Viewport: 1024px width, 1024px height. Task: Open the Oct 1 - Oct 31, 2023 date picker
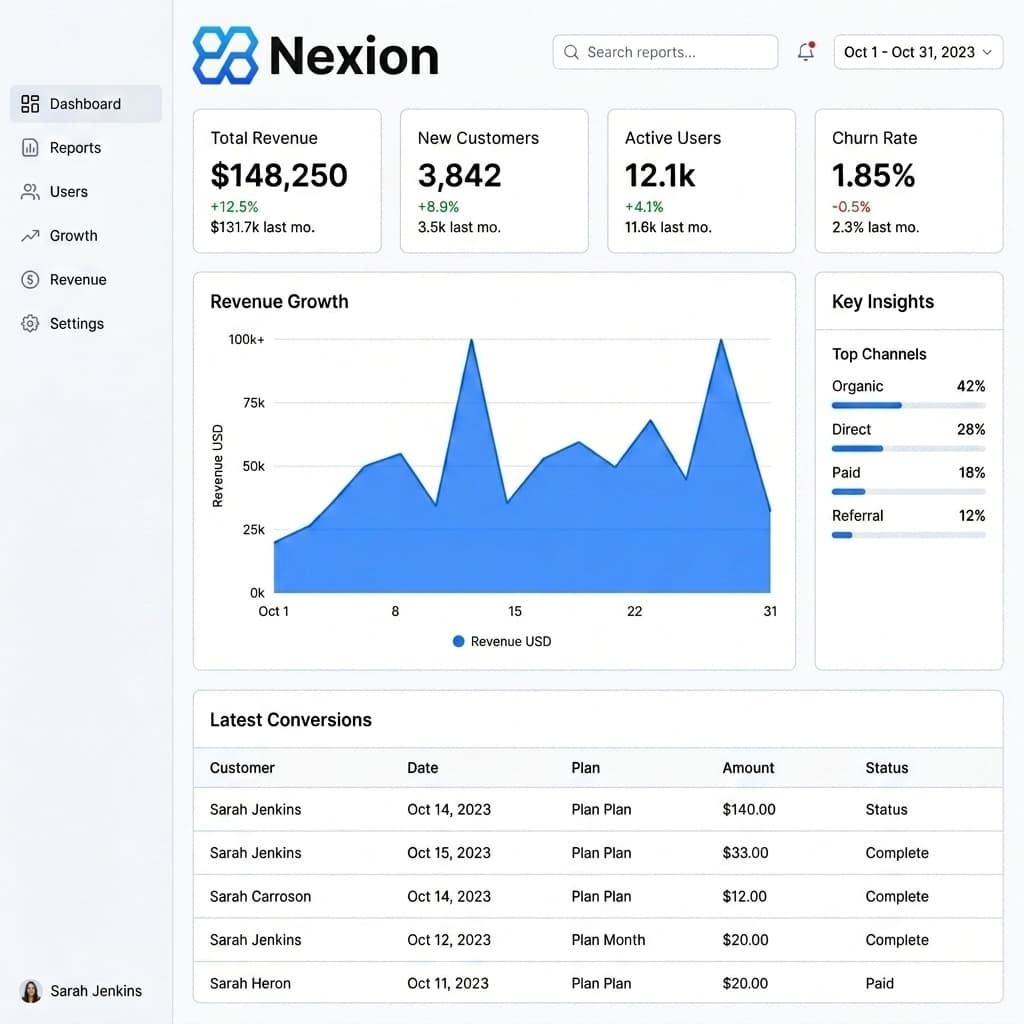[918, 52]
